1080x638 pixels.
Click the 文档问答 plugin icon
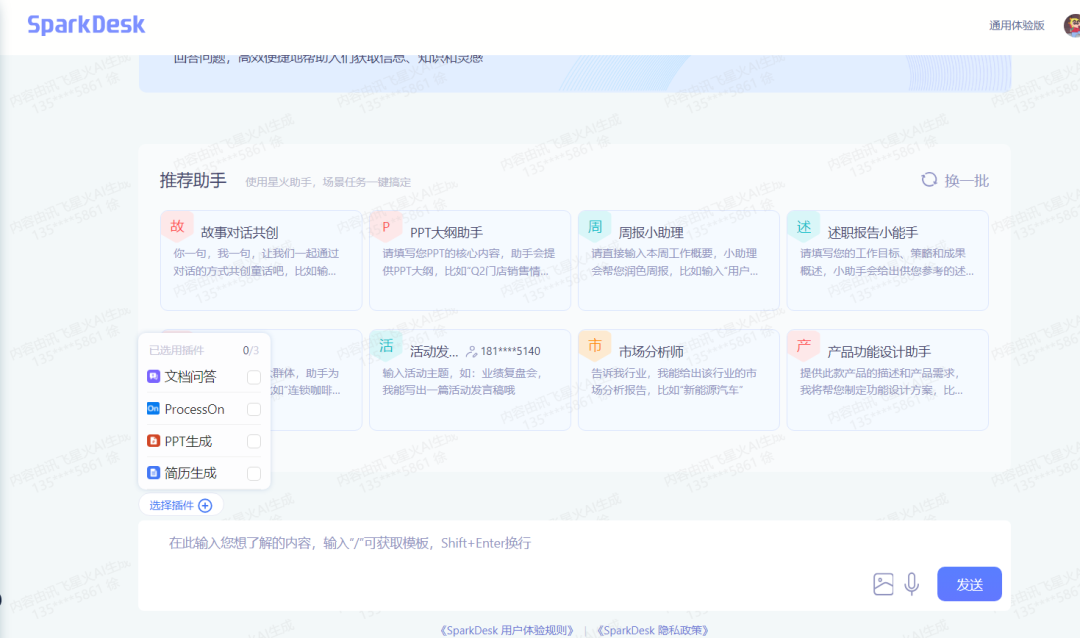pyautogui.click(x=154, y=376)
